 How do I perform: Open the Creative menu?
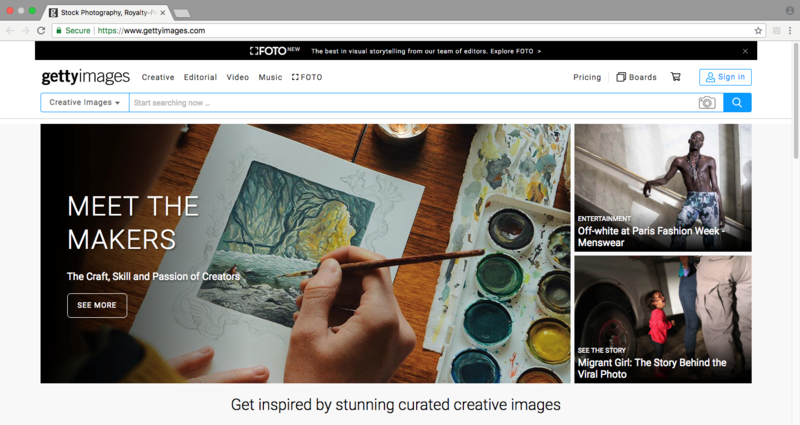click(x=158, y=77)
